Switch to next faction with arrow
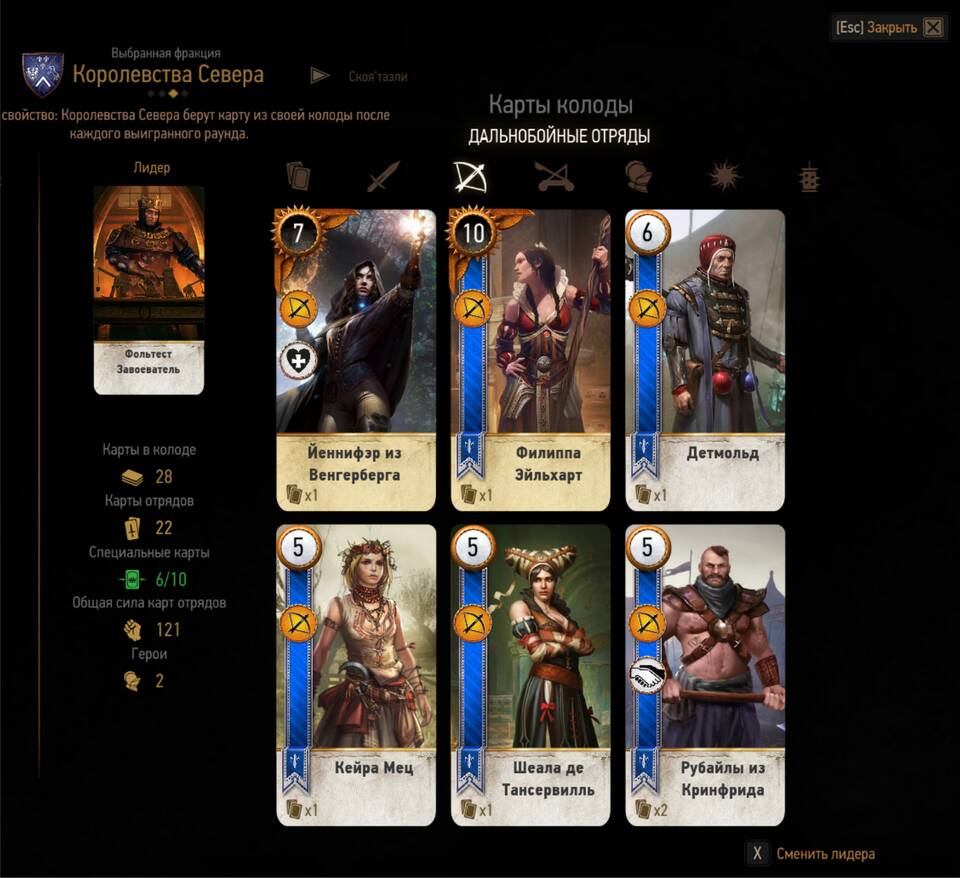The image size is (960, 878). pyautogui.click(x=320, y=76)
